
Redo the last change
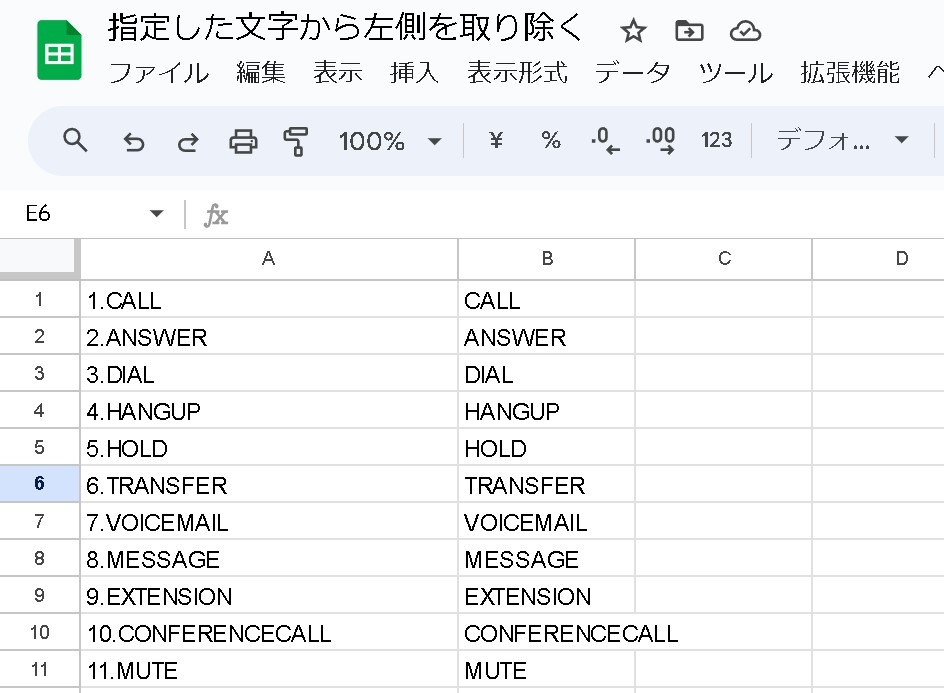pyautogui.click(x=186, y=141)
